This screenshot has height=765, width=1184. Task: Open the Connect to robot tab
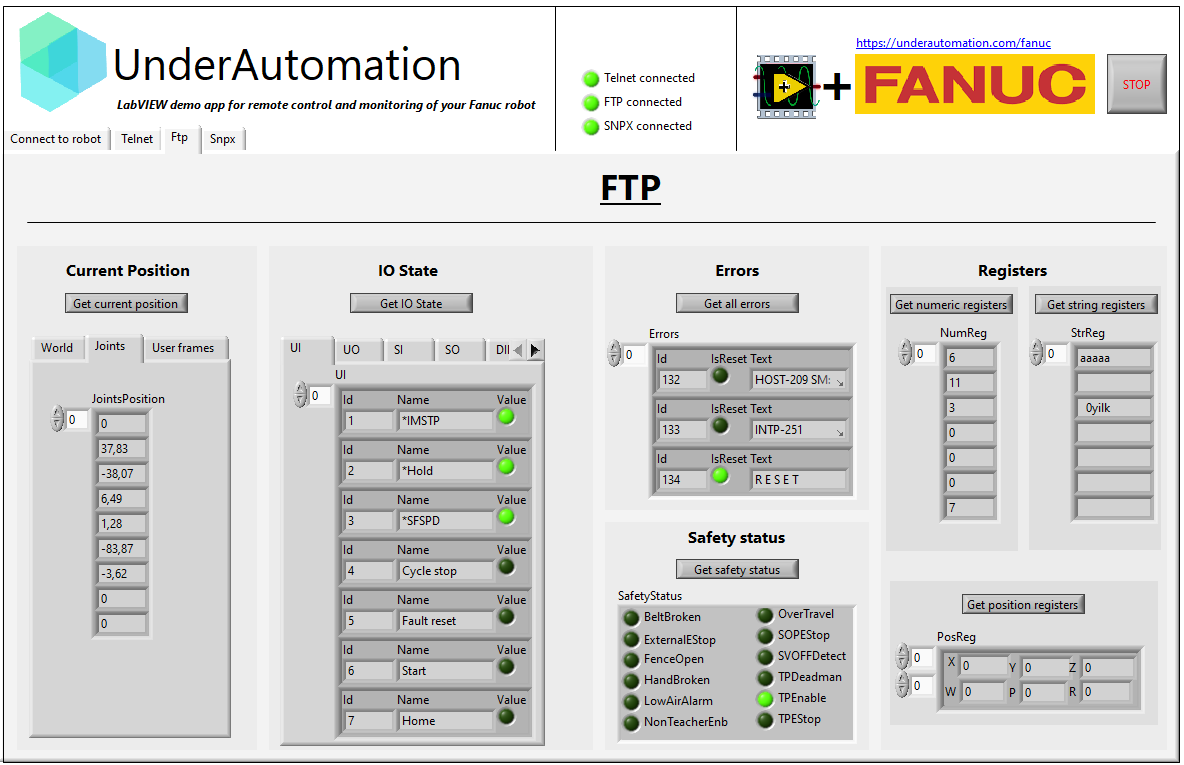tap(56, 139)
